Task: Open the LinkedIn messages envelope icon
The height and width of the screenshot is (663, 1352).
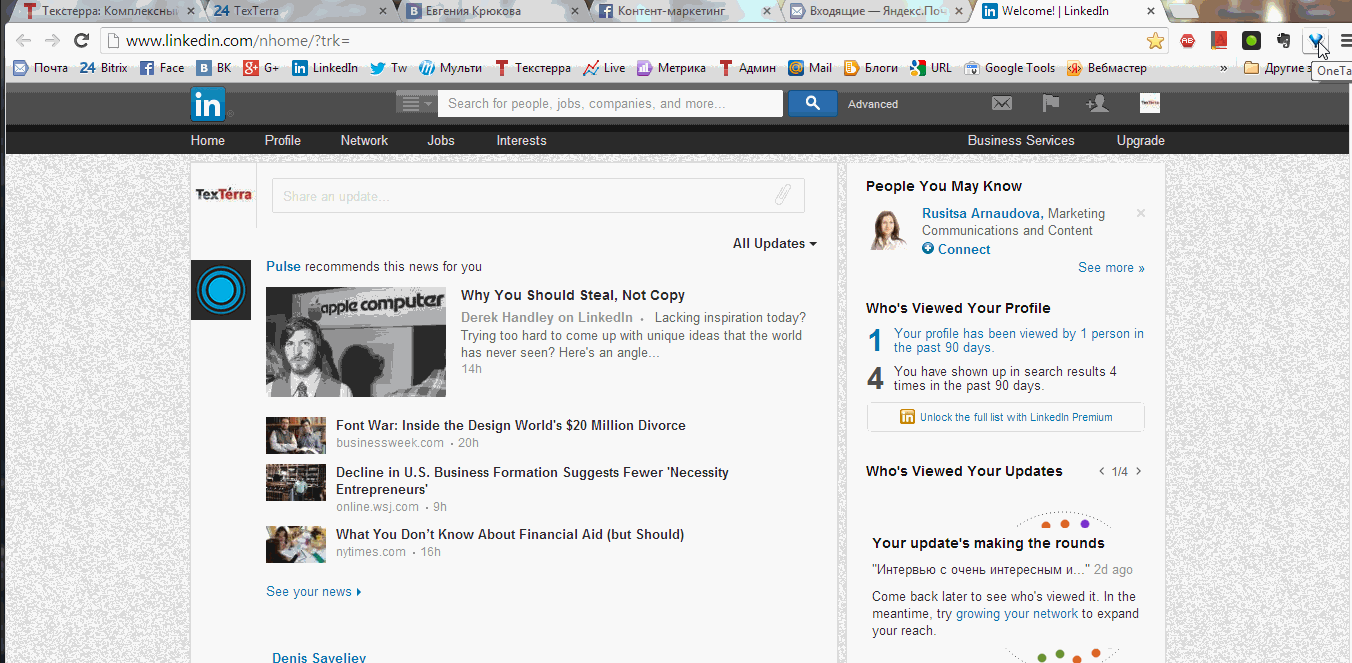Action: pos(1002,103)
